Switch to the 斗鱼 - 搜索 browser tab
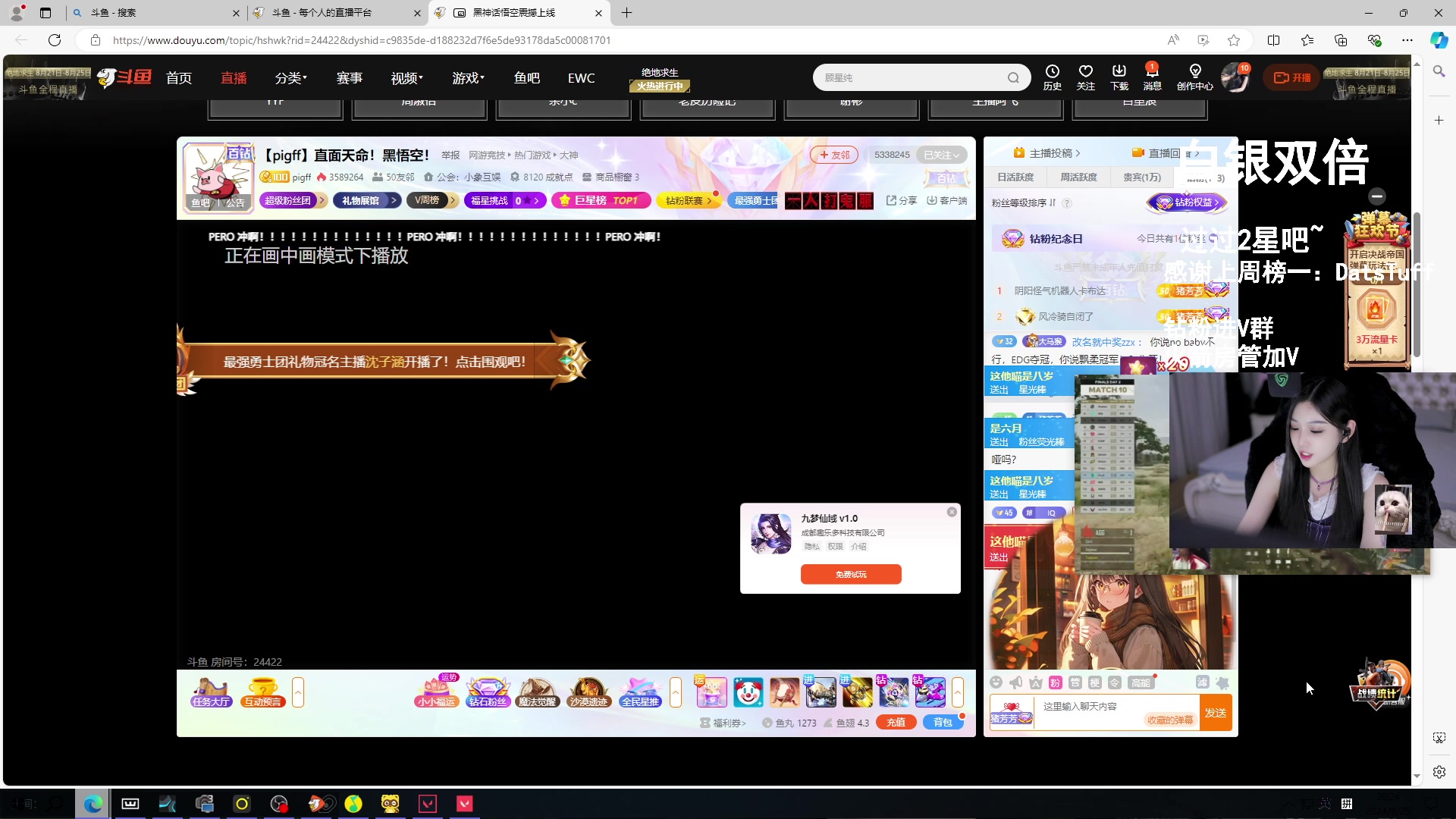 pyautogui.click(x=155, y=13)
